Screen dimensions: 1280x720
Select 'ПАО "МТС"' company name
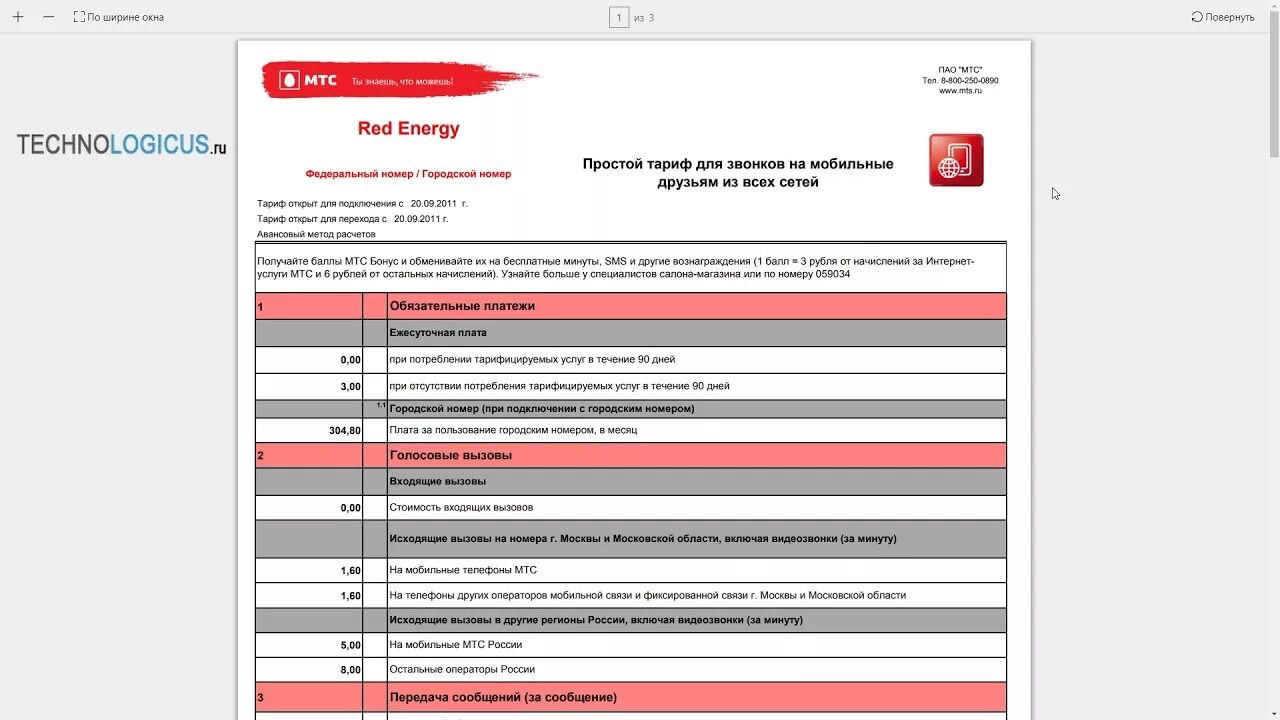pos(960,69)
